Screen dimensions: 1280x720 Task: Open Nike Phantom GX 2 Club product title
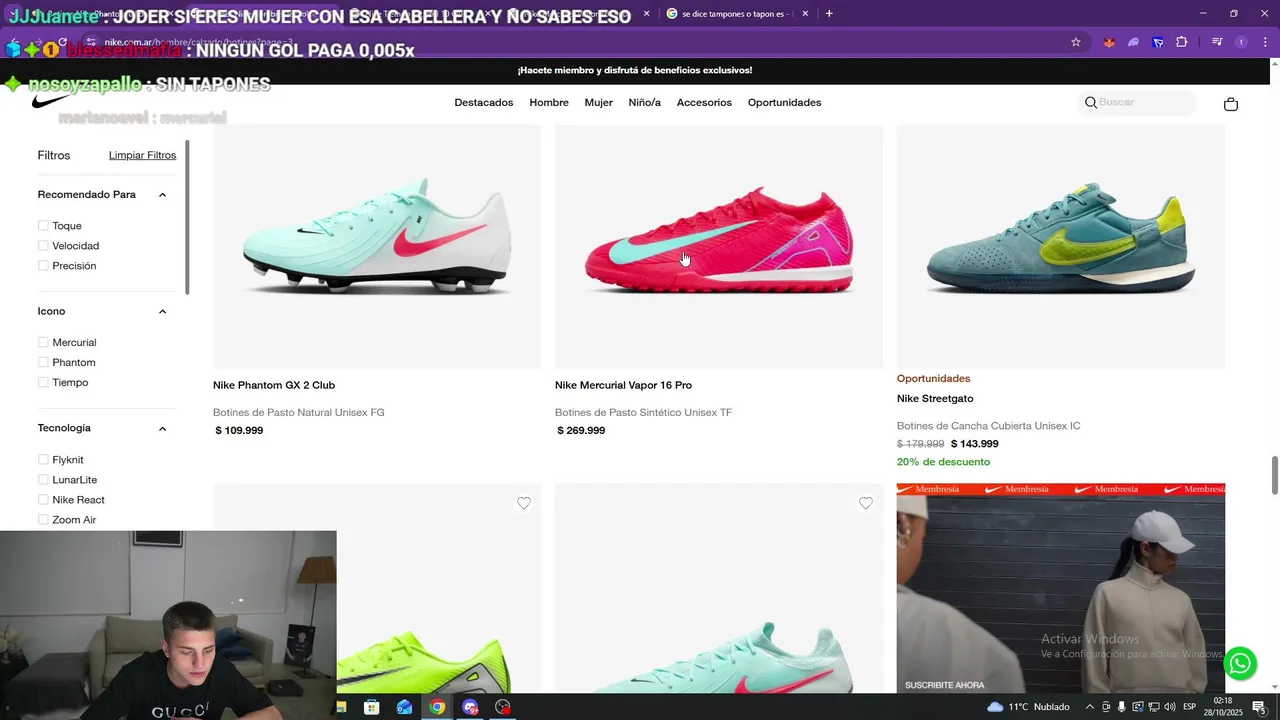click(x=274, y=385)
